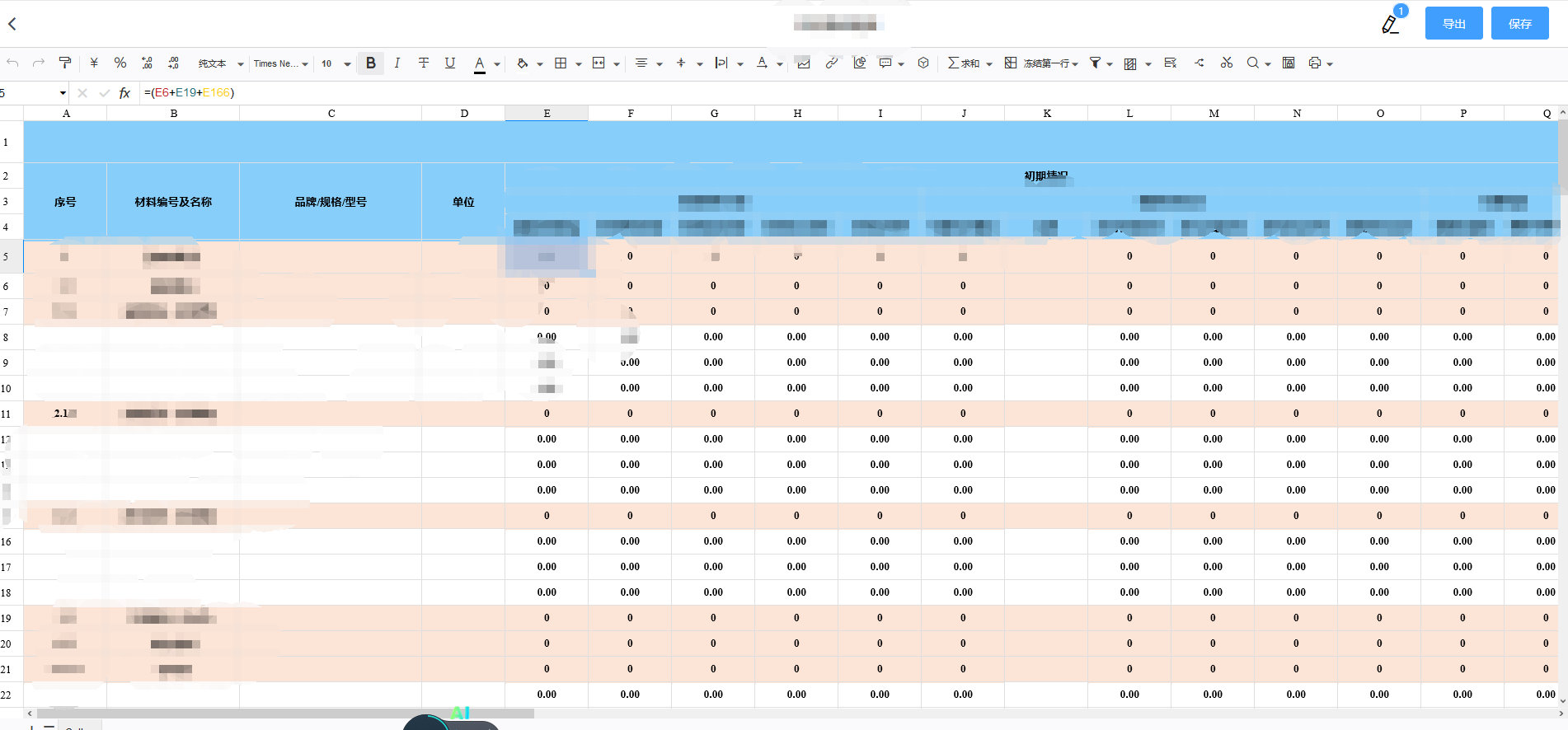Open merge cells dropdown arrow
1568x730 pixels.
tap(617, 64)
